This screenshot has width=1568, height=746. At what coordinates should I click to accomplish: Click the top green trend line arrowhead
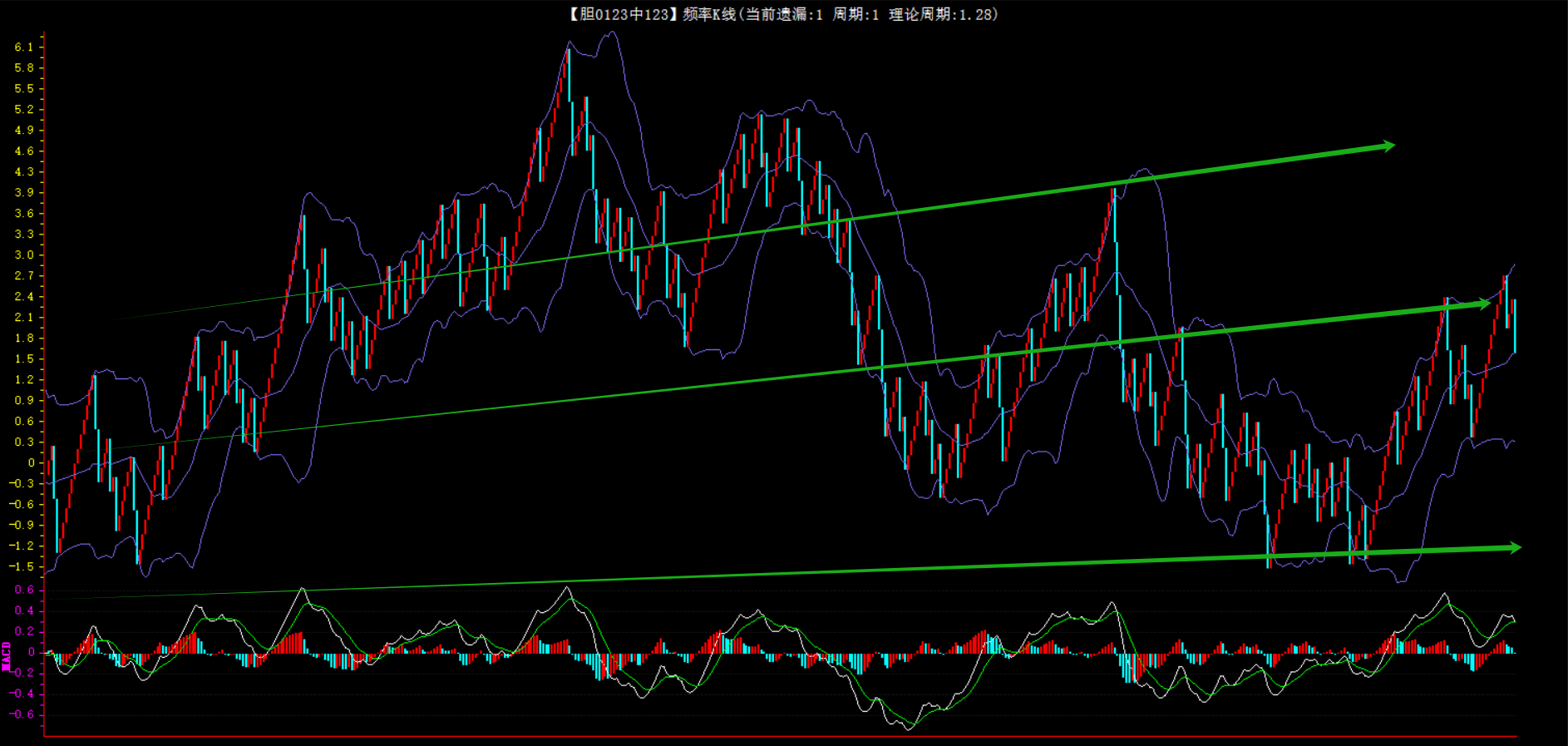coord(1388,146)
